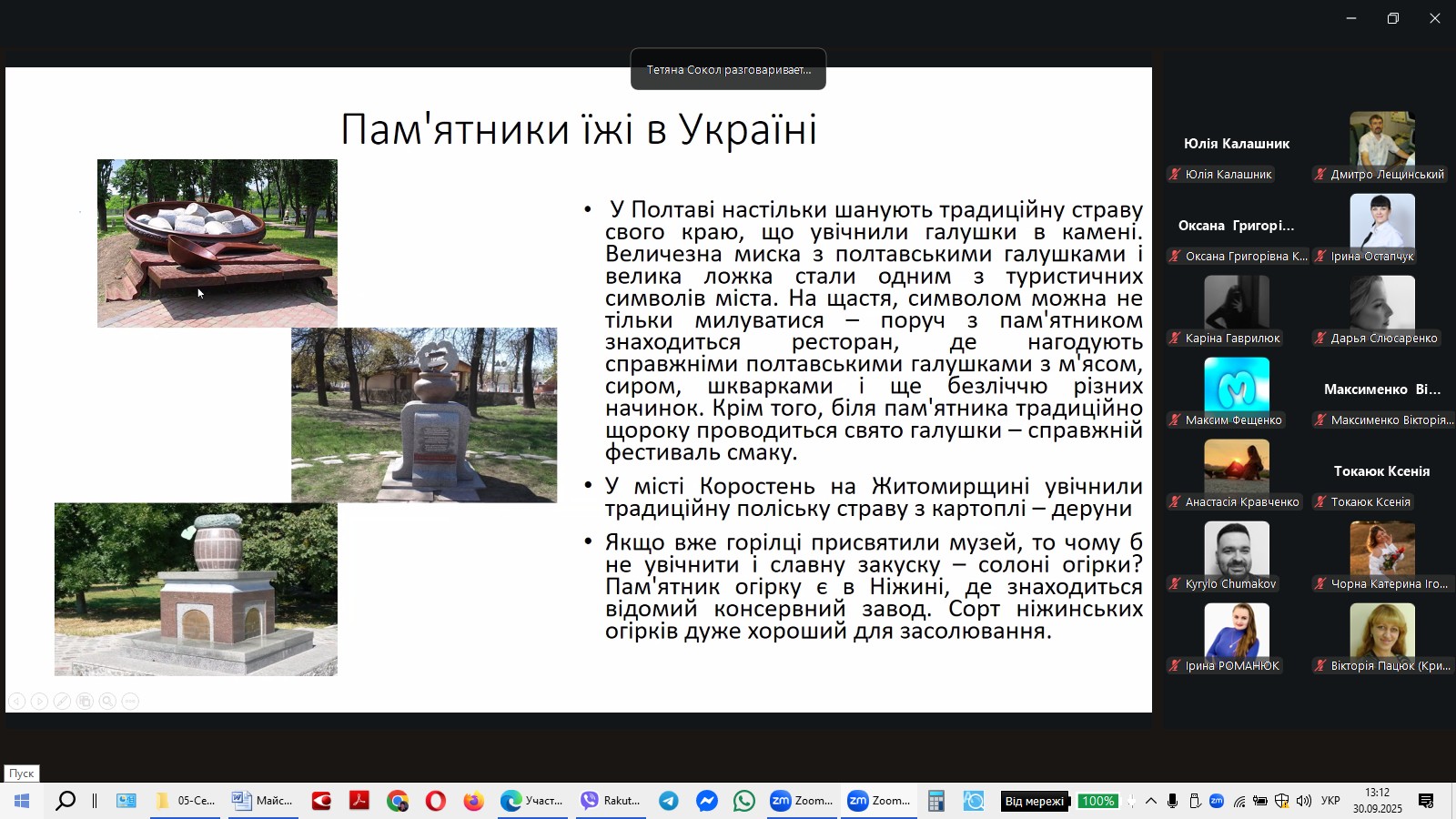The height and width of the screenshot is (819, 1456).
Task: Click Дмитро Лещинський's video thumbnail
Action: click(1381, 136)
